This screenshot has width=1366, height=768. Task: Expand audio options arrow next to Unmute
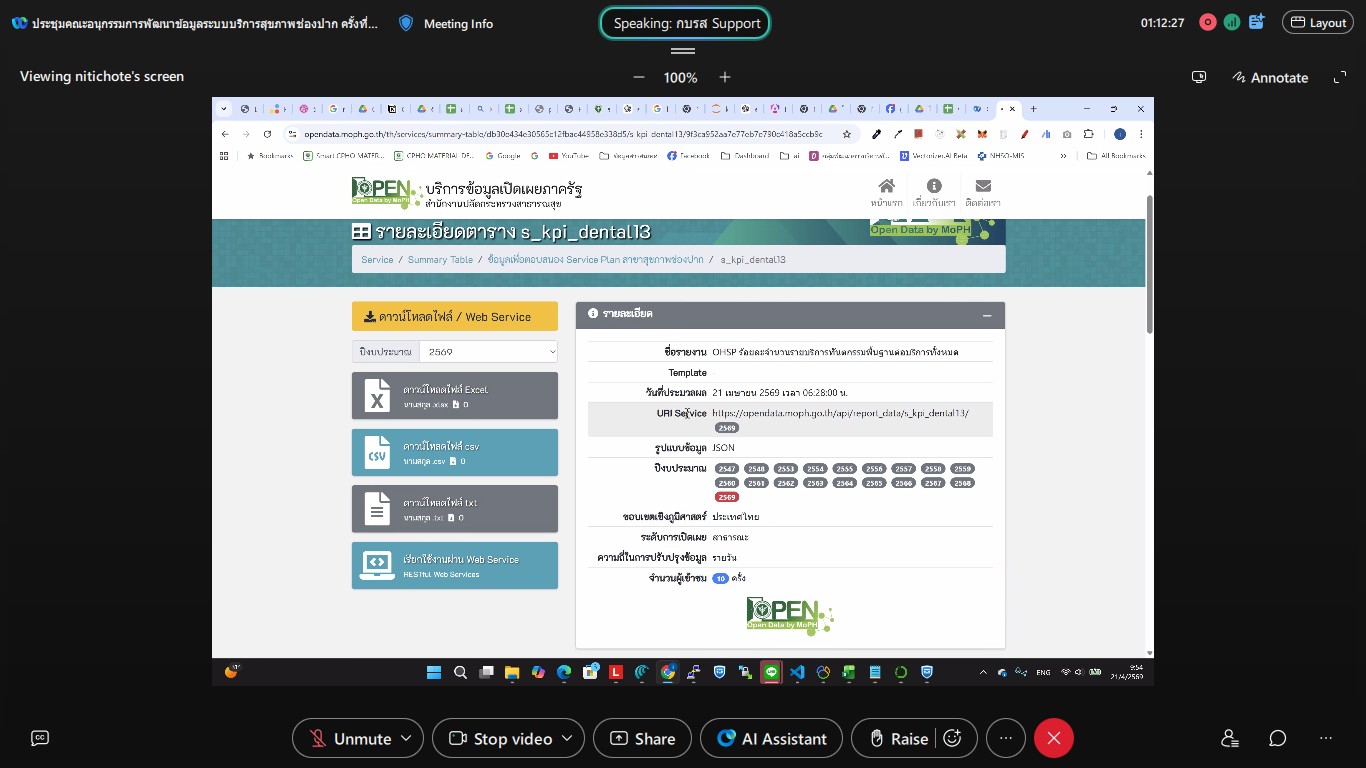click(406, 738)
